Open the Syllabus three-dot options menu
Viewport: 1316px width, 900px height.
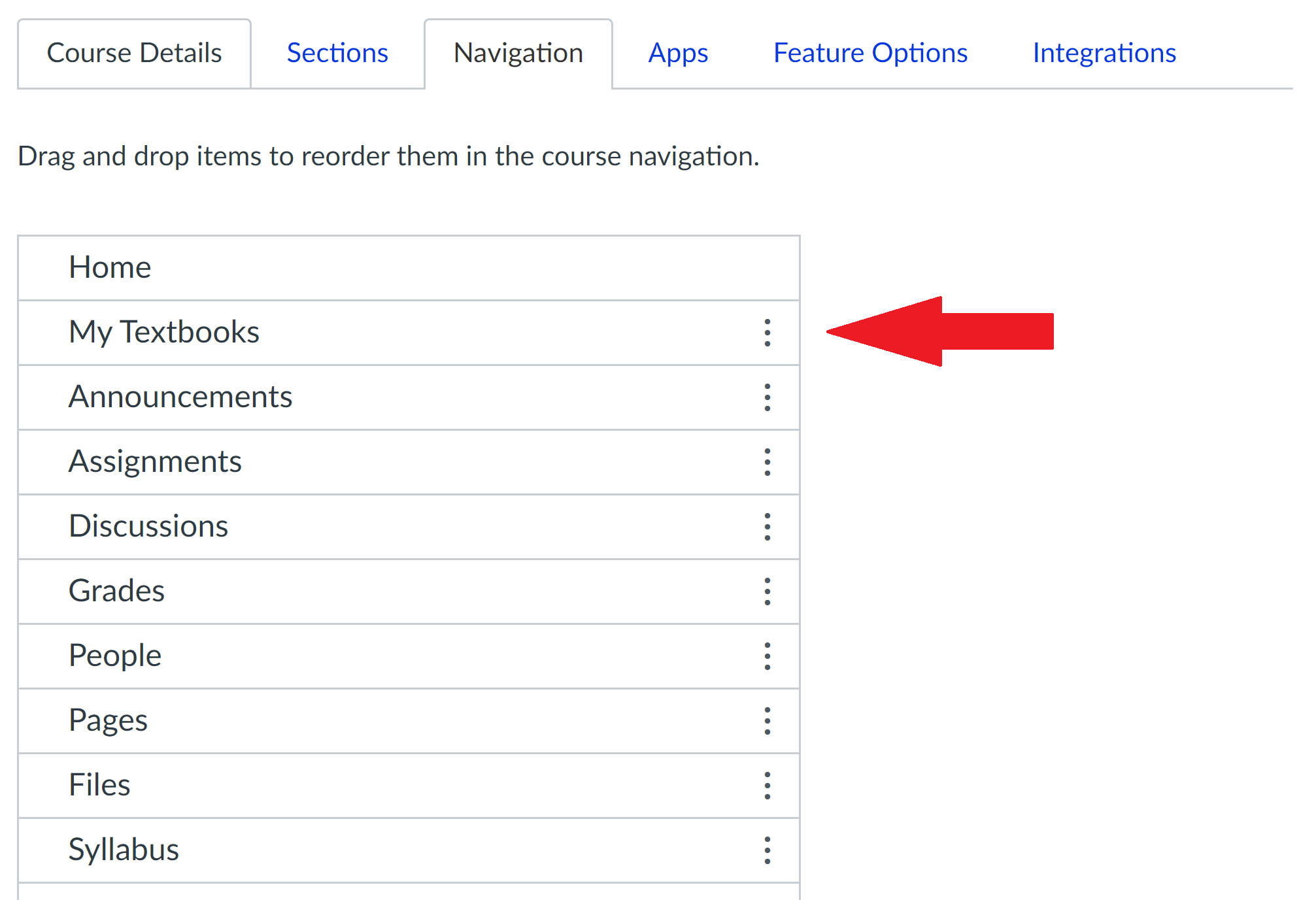[x=768, y=850]
